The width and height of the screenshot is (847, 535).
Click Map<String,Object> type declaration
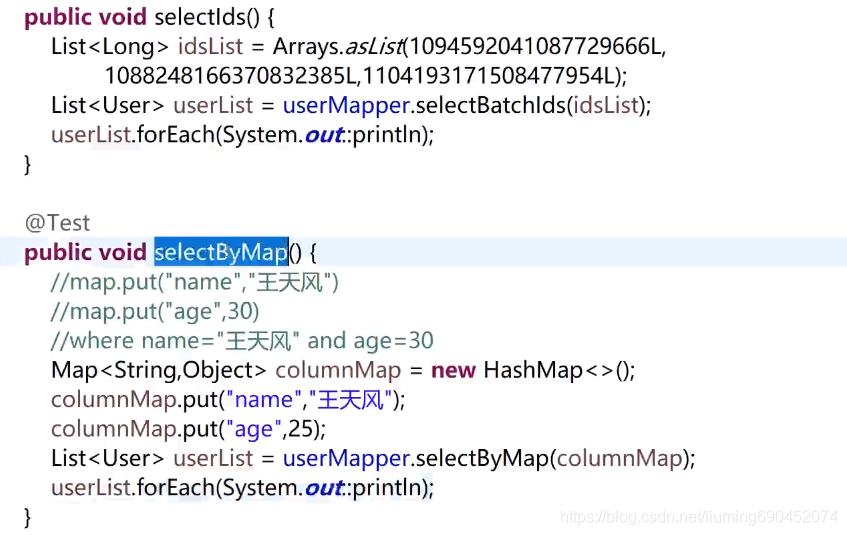159,371
